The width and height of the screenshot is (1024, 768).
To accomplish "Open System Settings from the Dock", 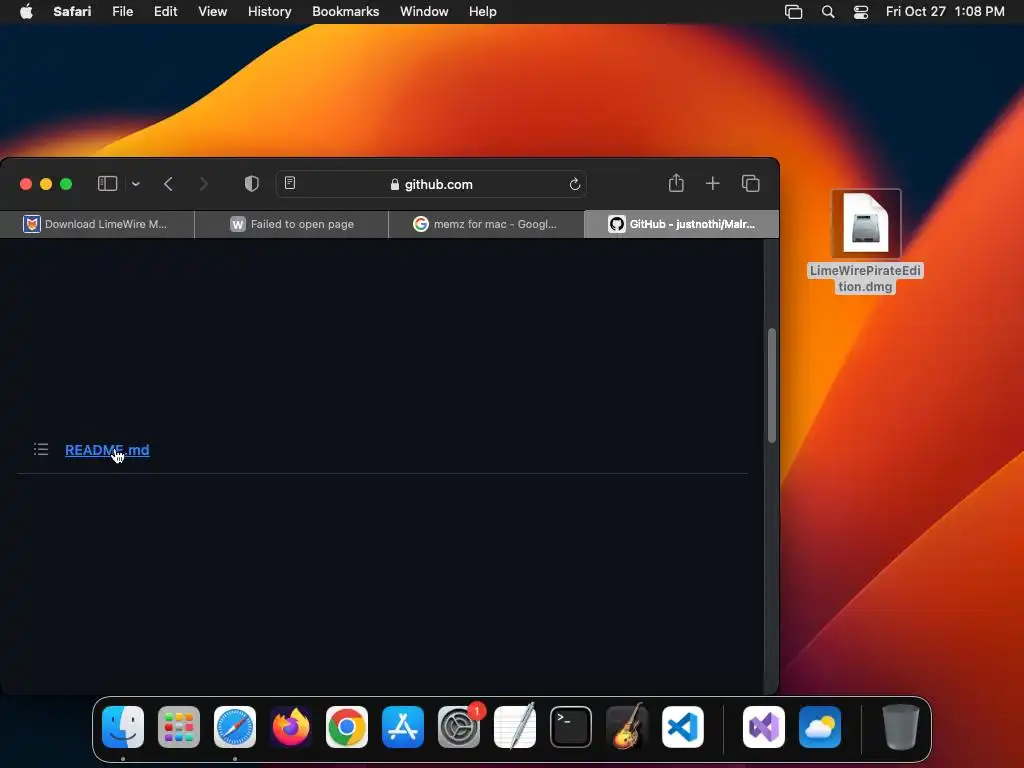I will point(459,727).
